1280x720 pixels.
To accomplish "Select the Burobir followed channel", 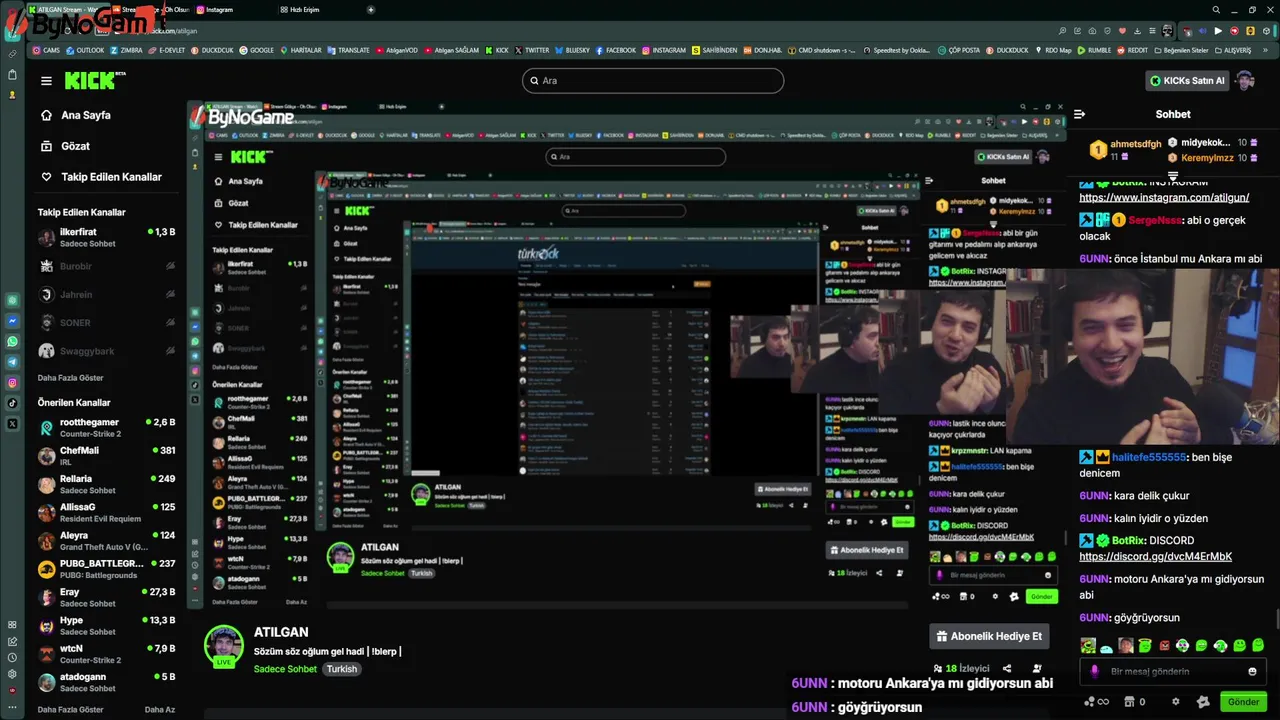I will click(x=106, y=267).
